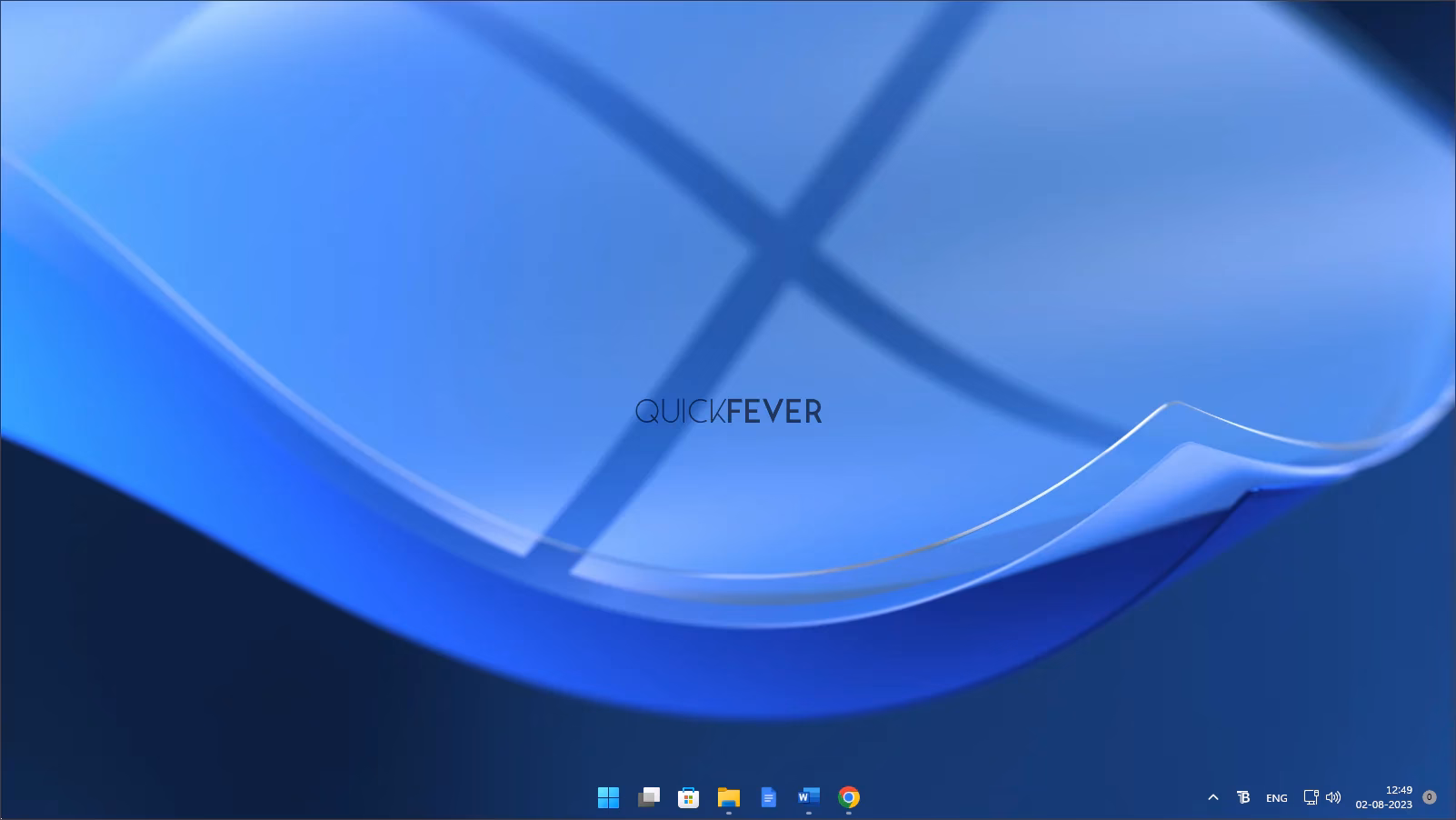
Task: Open the ENG language switcher
Action: (1276, 797)
